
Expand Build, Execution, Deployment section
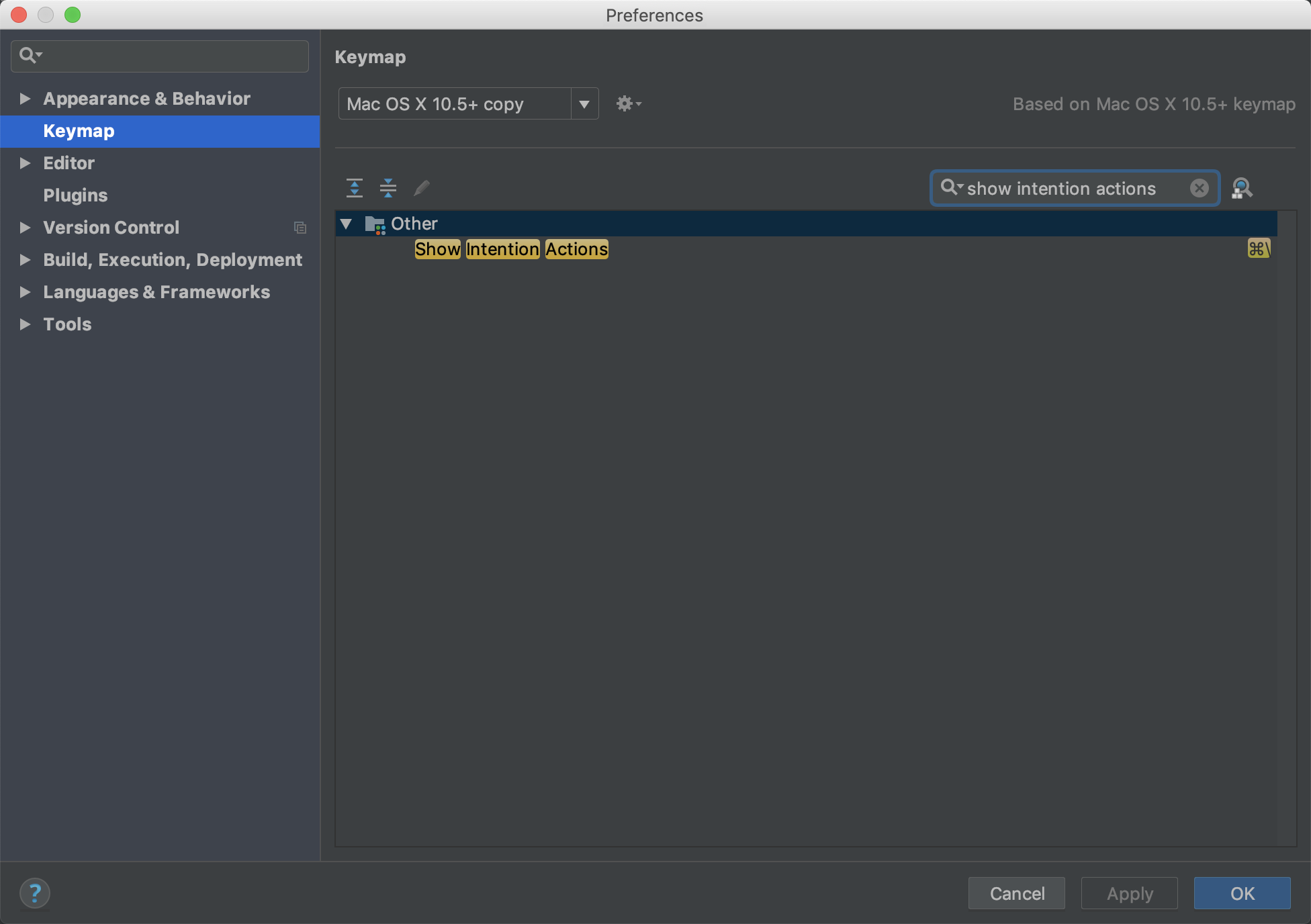pos(25,260)
